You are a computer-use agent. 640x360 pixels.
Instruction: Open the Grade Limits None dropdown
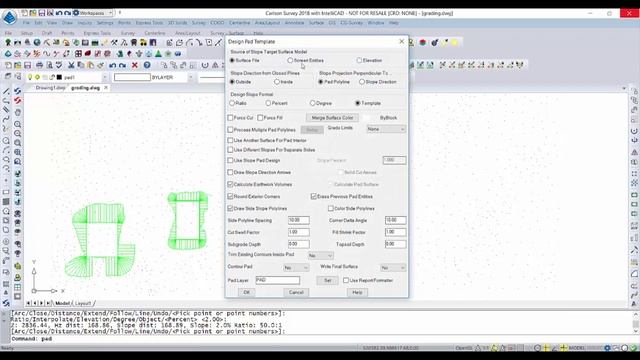pyautogui.click(x=386, y=129)
